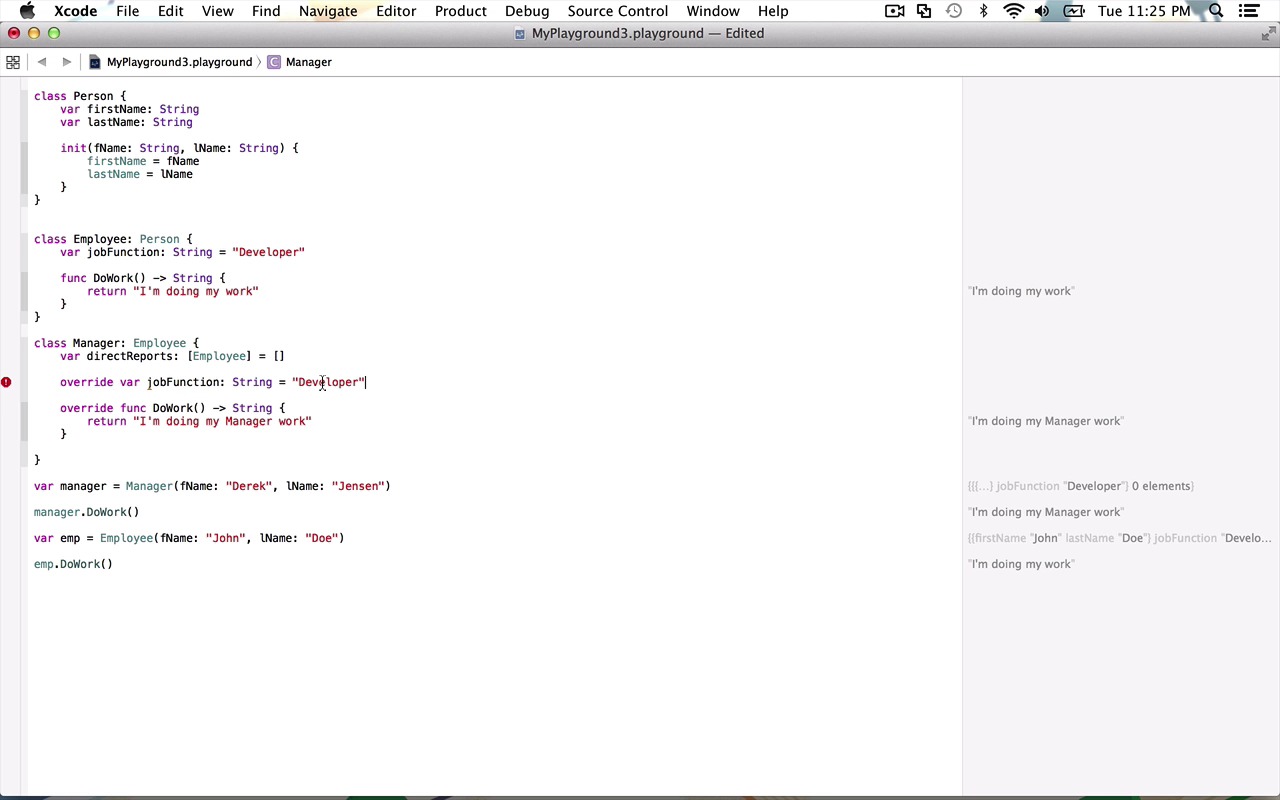Open the Xcode application menu
This screenshot has height=800, width=1280.
click(75, 11)
